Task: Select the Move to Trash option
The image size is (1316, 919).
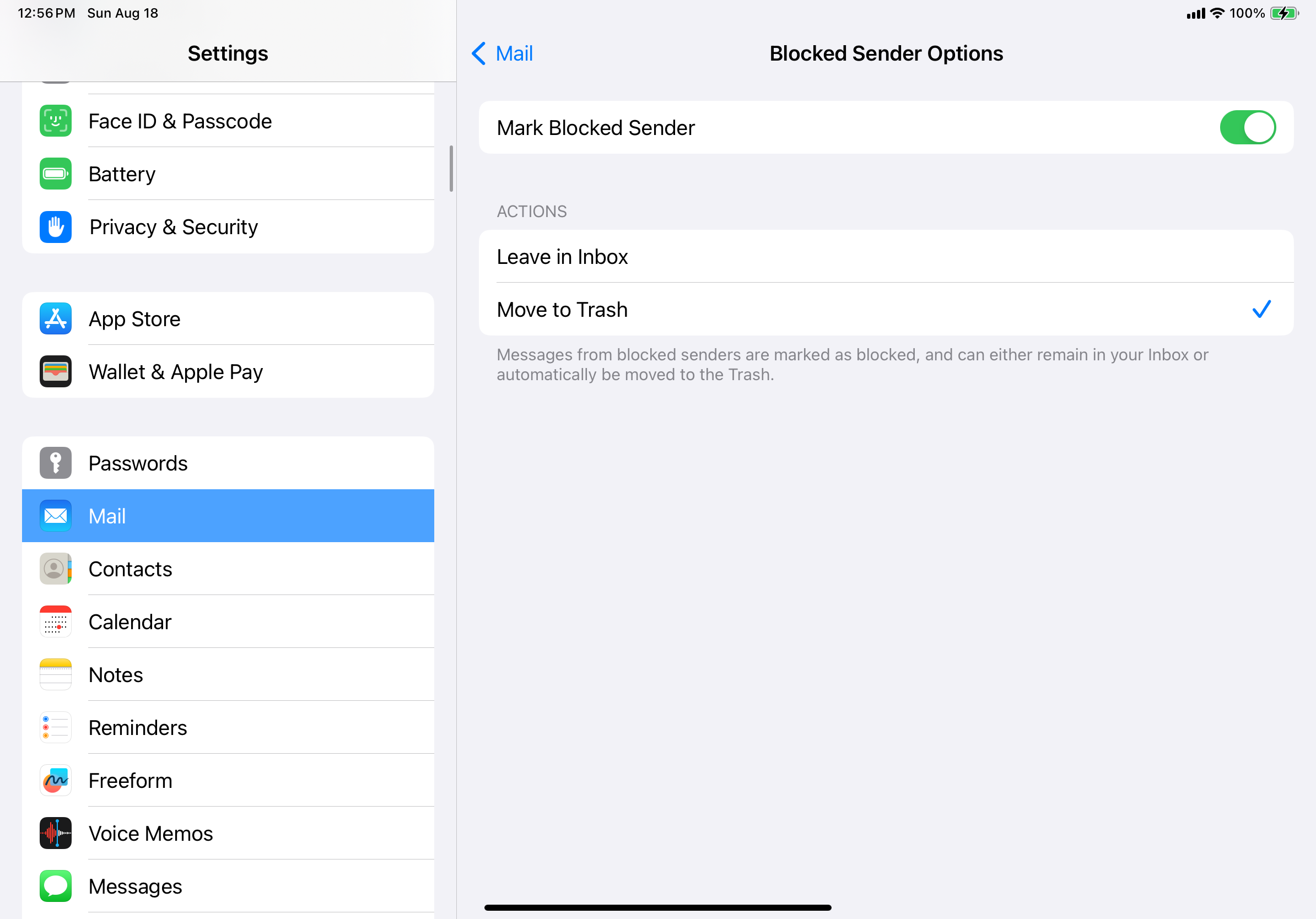Action: pyautogui.click(x=886, y=310)
